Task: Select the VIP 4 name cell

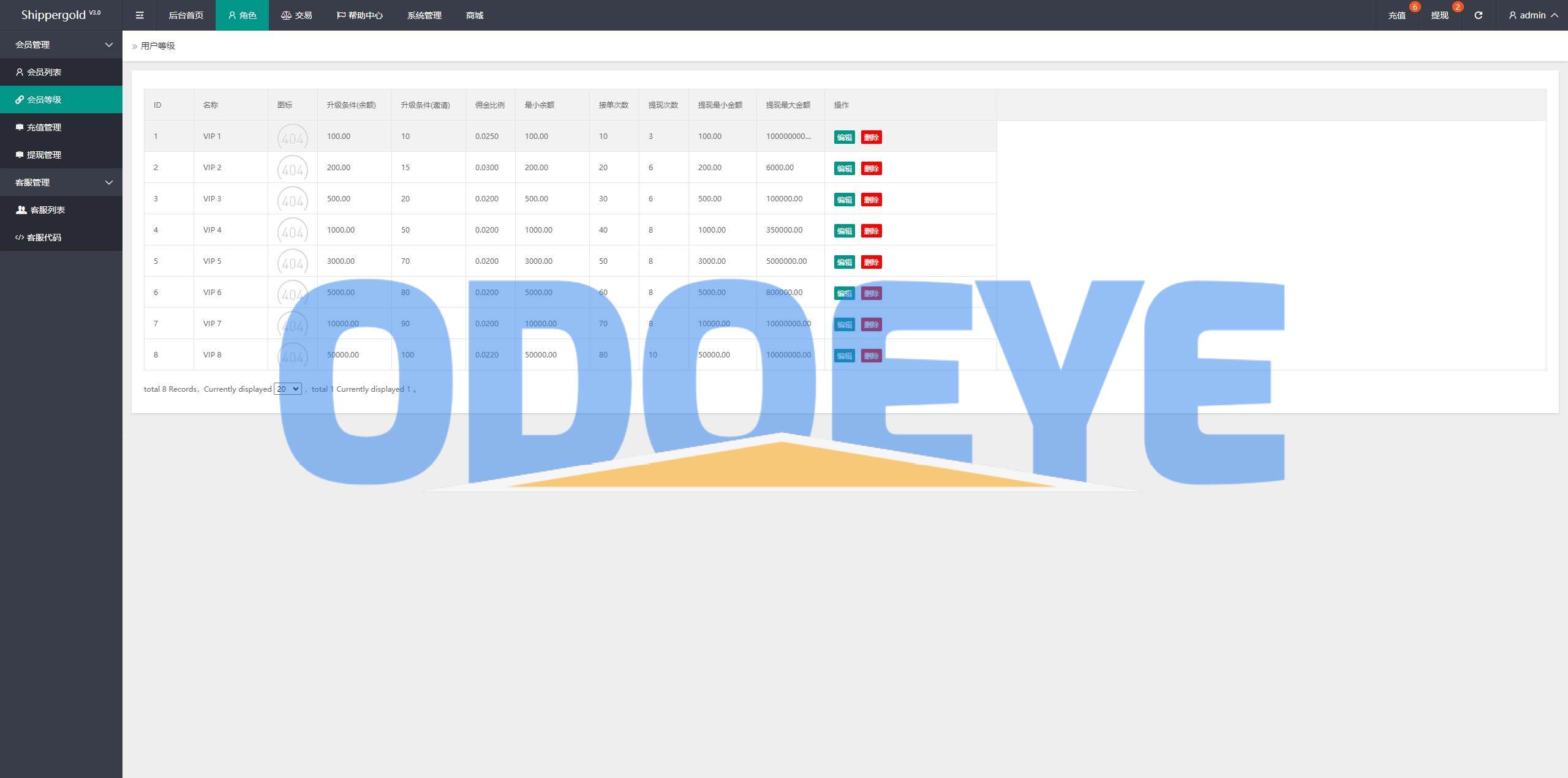Action: pos(231,230)
